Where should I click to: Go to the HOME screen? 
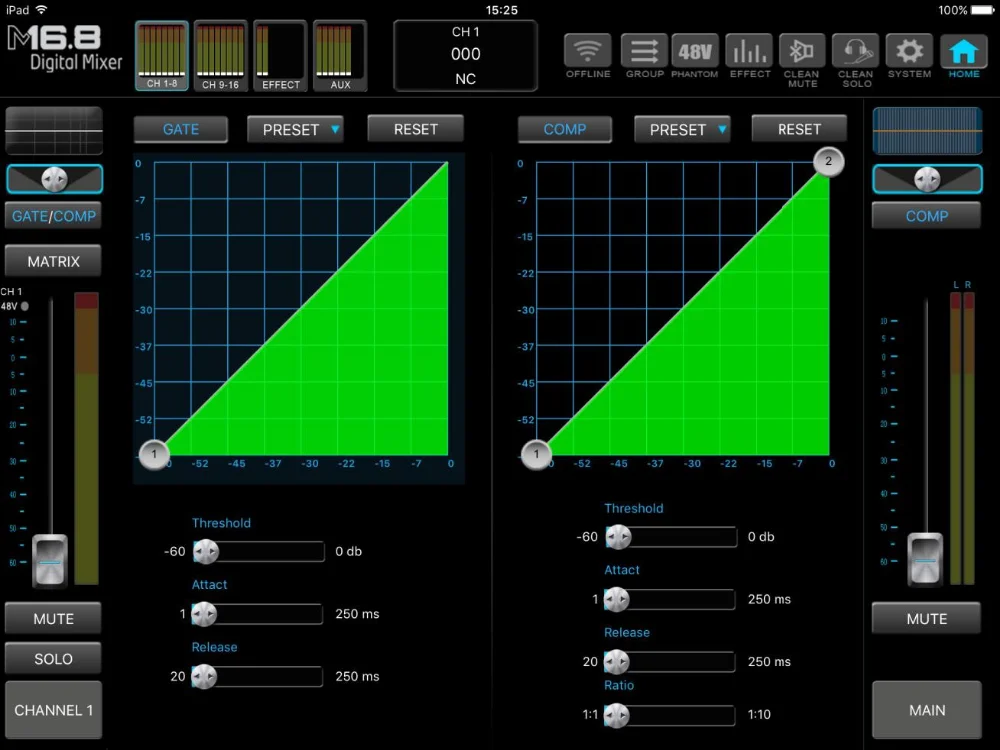click(x=963, y=51)
